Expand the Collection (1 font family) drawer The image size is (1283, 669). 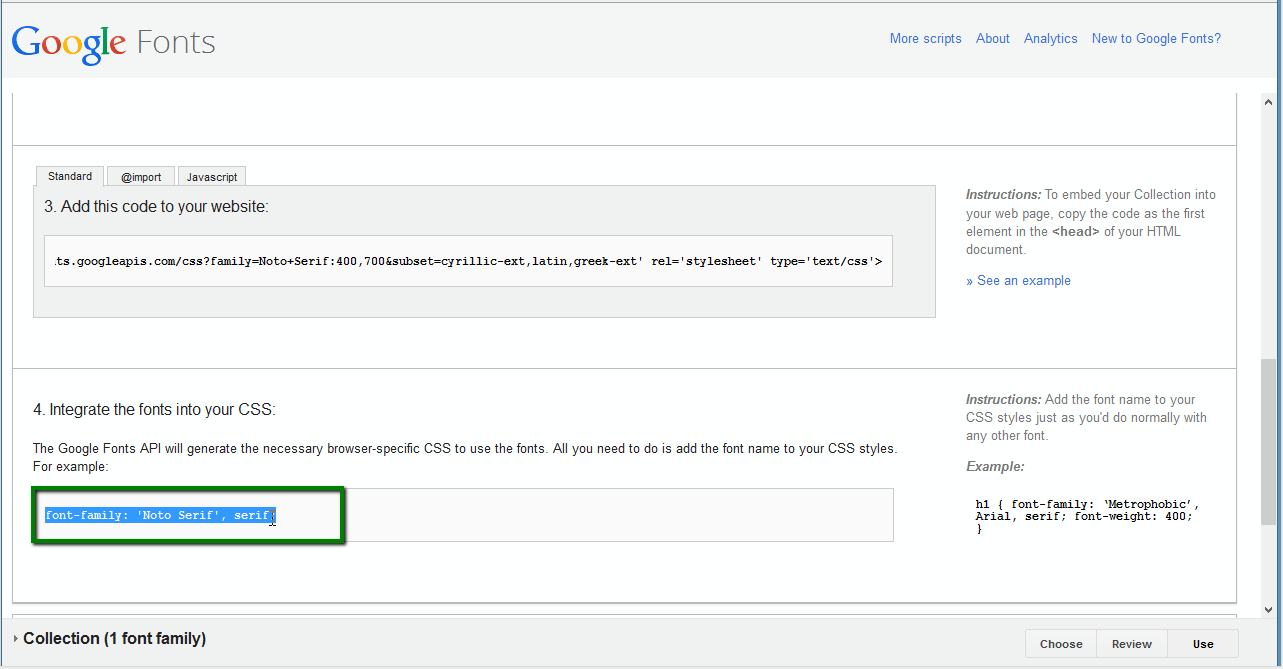coord(110,638)
